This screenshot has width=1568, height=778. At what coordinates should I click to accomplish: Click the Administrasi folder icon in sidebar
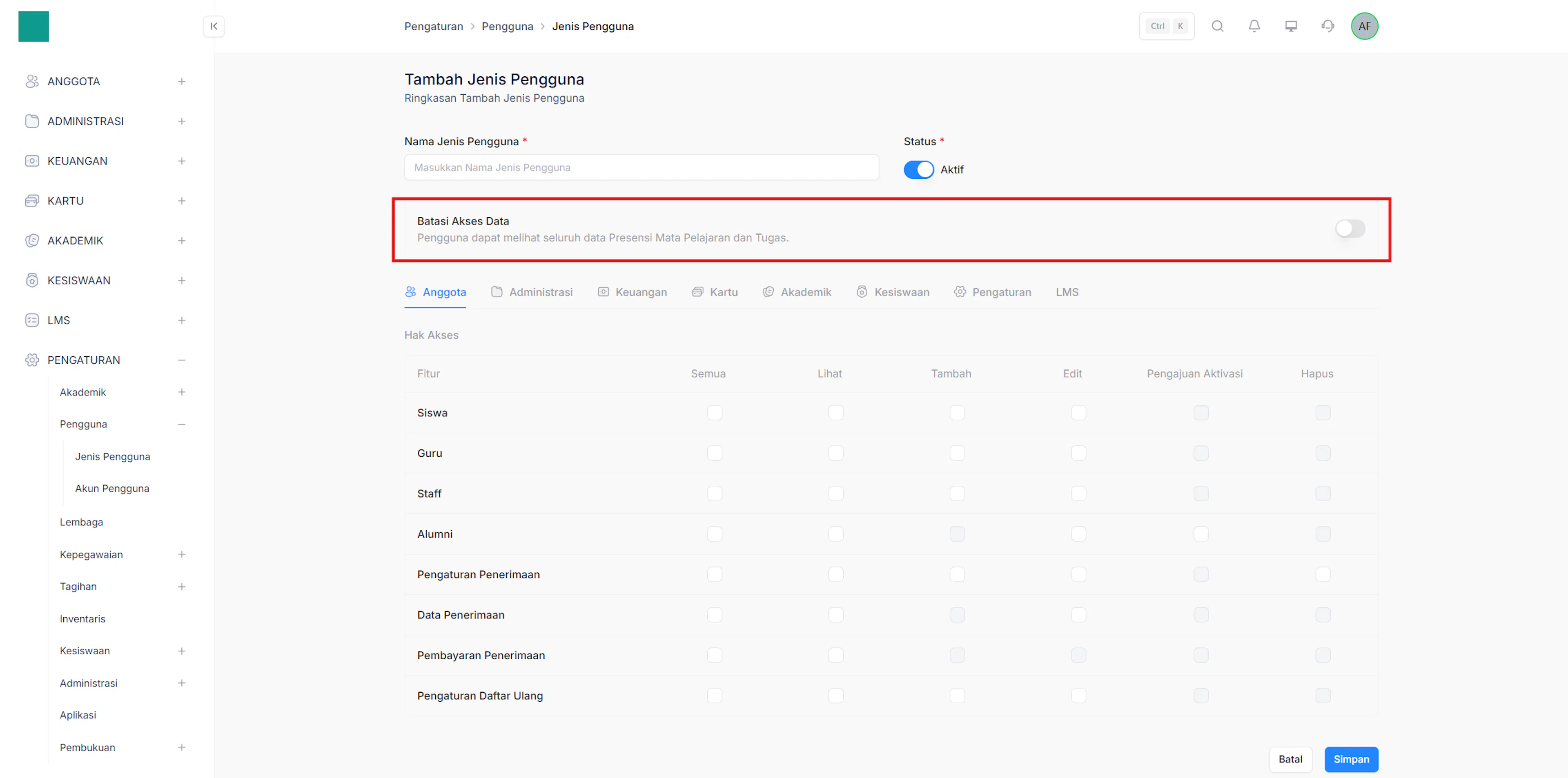coord(32,121)
